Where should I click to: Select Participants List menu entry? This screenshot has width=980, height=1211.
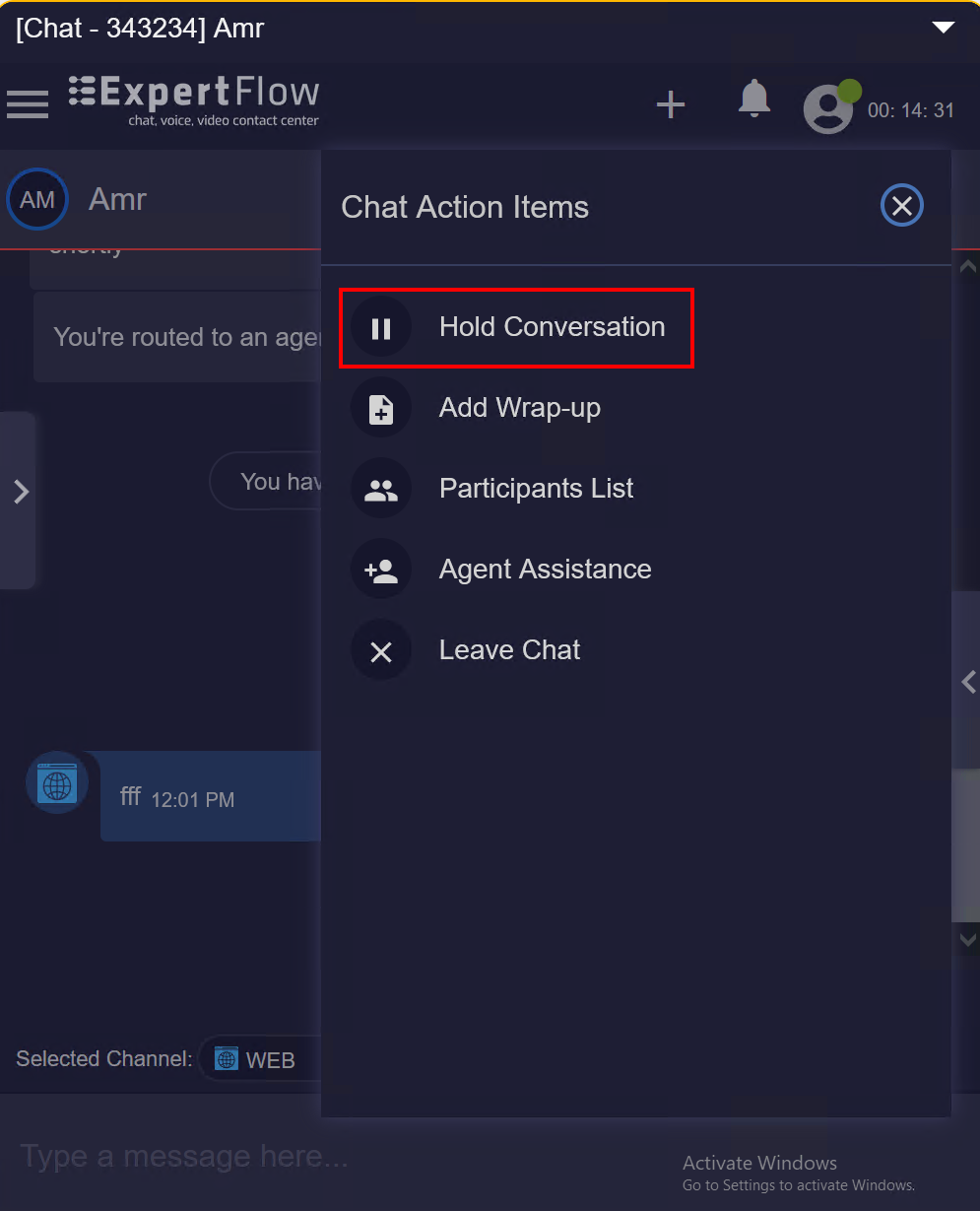(x=536, y=489)
